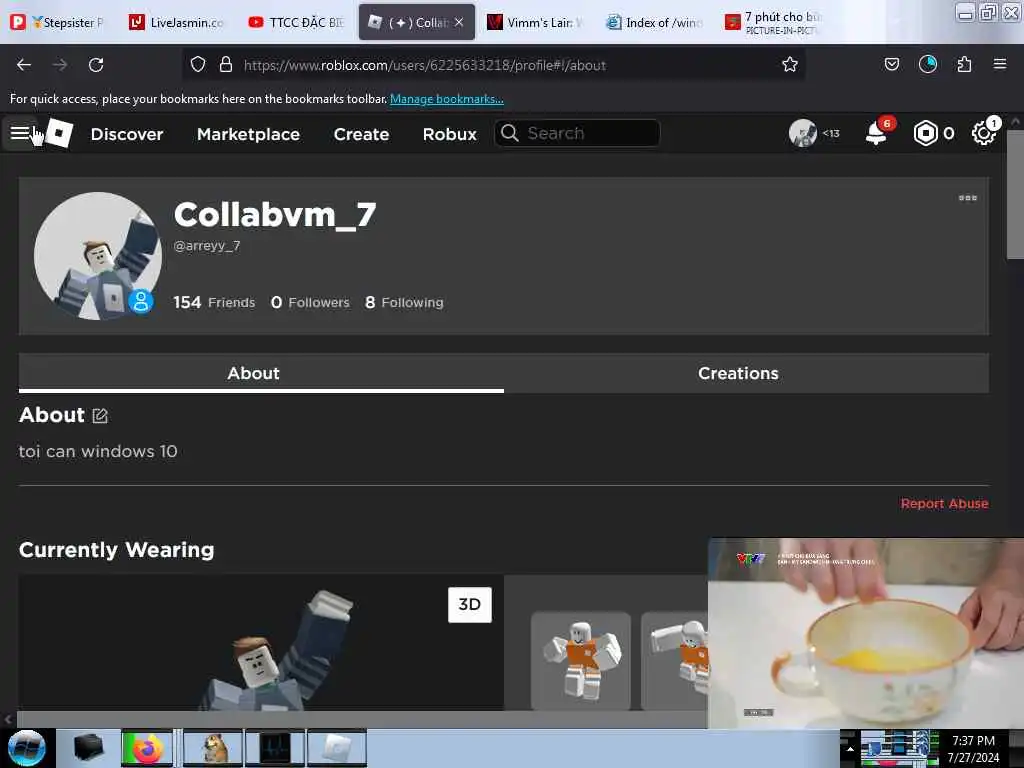Select the Creations profile tab
Screen dimensions: 1024x768
point(746,373)
